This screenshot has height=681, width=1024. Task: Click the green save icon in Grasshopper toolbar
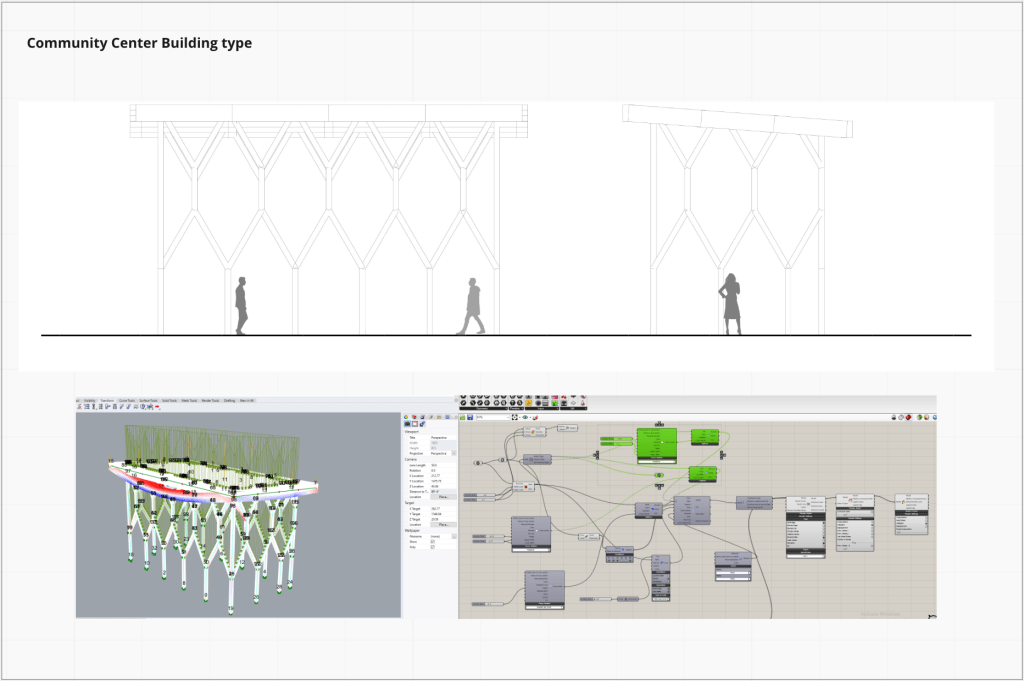[x=464, y=418]
